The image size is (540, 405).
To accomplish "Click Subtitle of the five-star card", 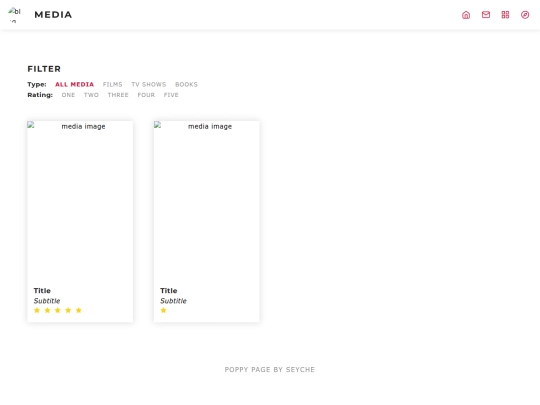I will (47, 301).
